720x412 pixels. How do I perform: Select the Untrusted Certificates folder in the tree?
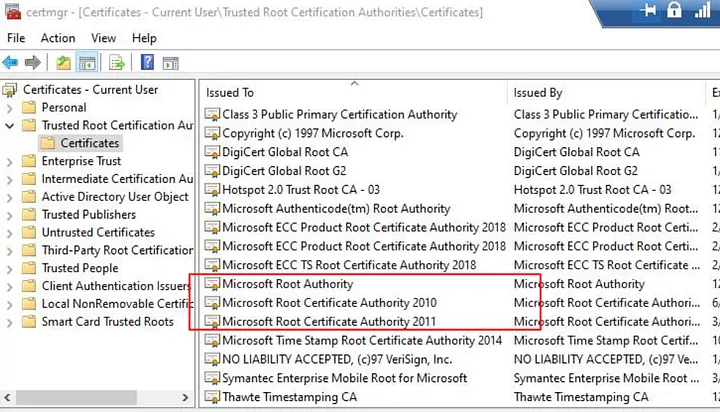[x=97, y=232]
